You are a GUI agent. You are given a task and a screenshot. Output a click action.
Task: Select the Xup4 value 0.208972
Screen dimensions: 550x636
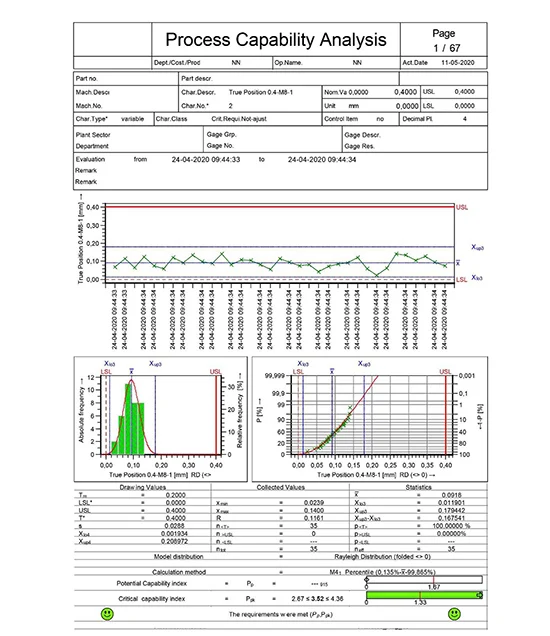point(174,541)
